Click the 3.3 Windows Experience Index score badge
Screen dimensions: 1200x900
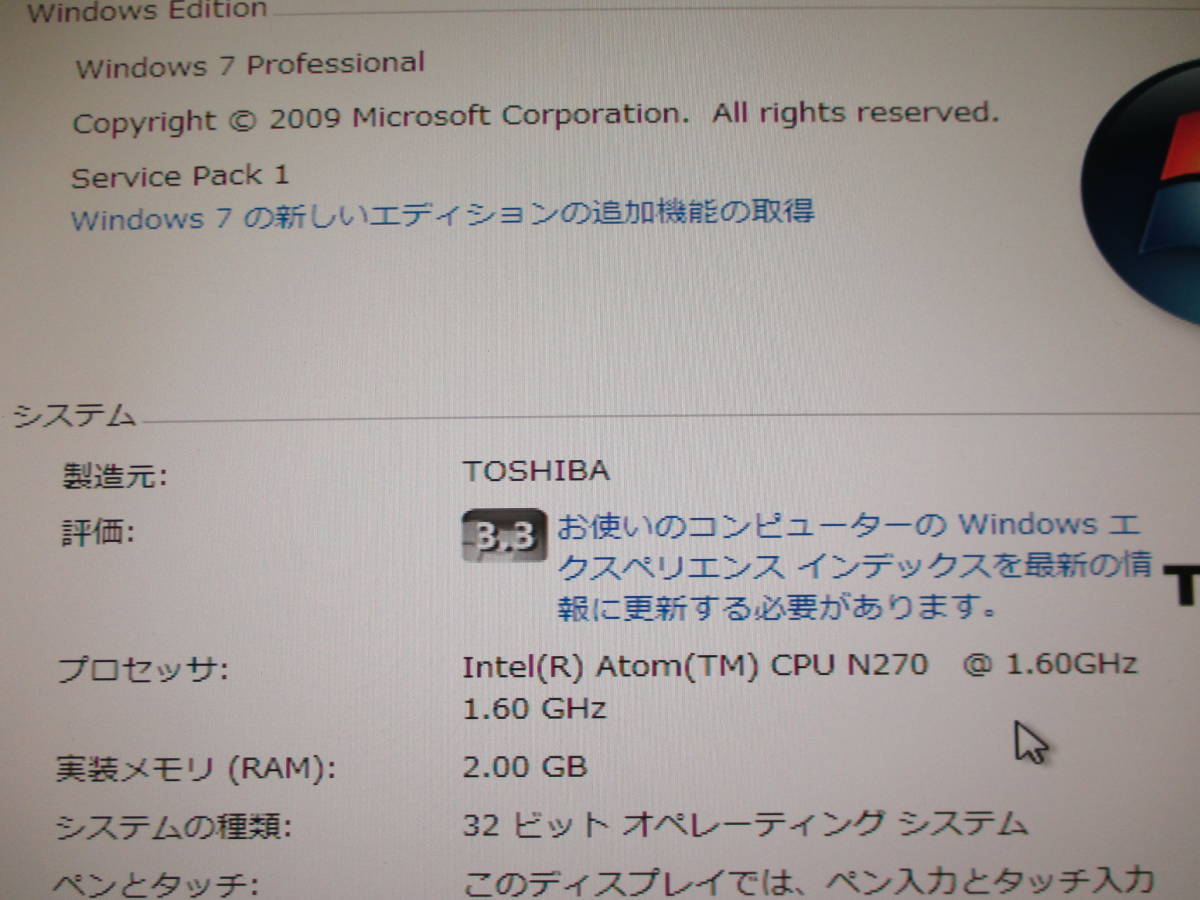click(505, 536)
